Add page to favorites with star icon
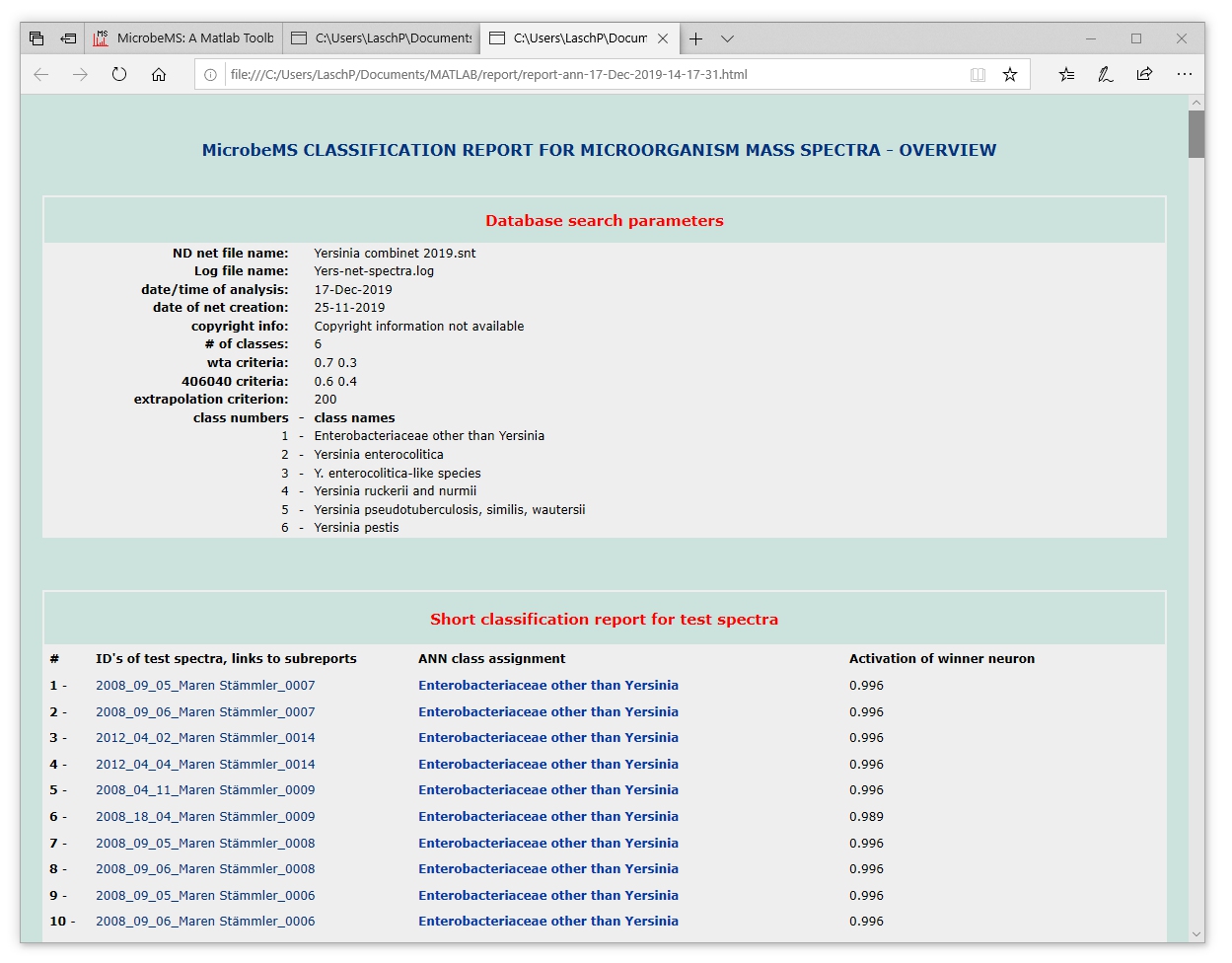The height and width of the screenshot is (963, 1232). point(1010,74)
